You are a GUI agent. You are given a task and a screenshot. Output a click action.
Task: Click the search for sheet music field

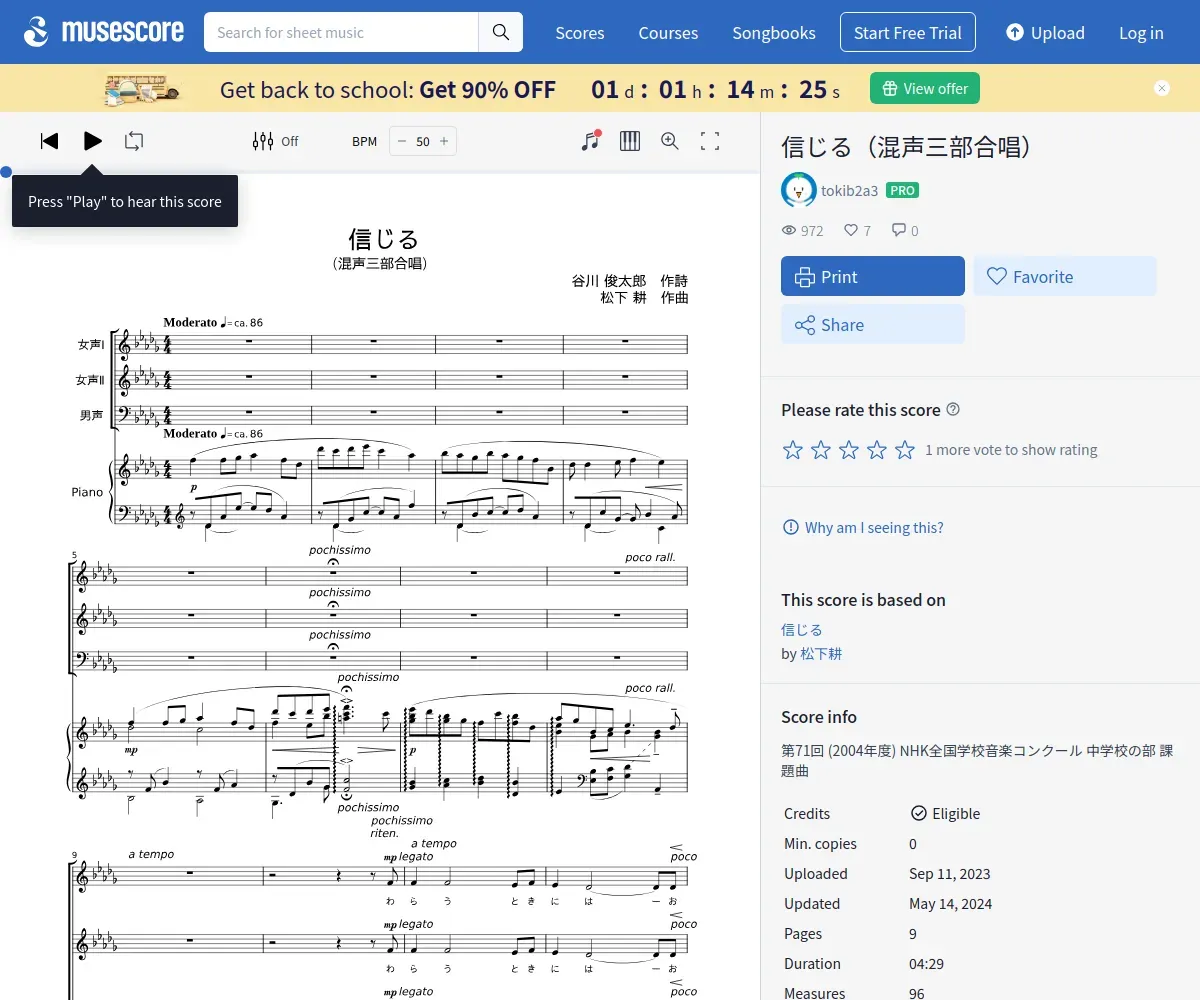tap(341, 32)
